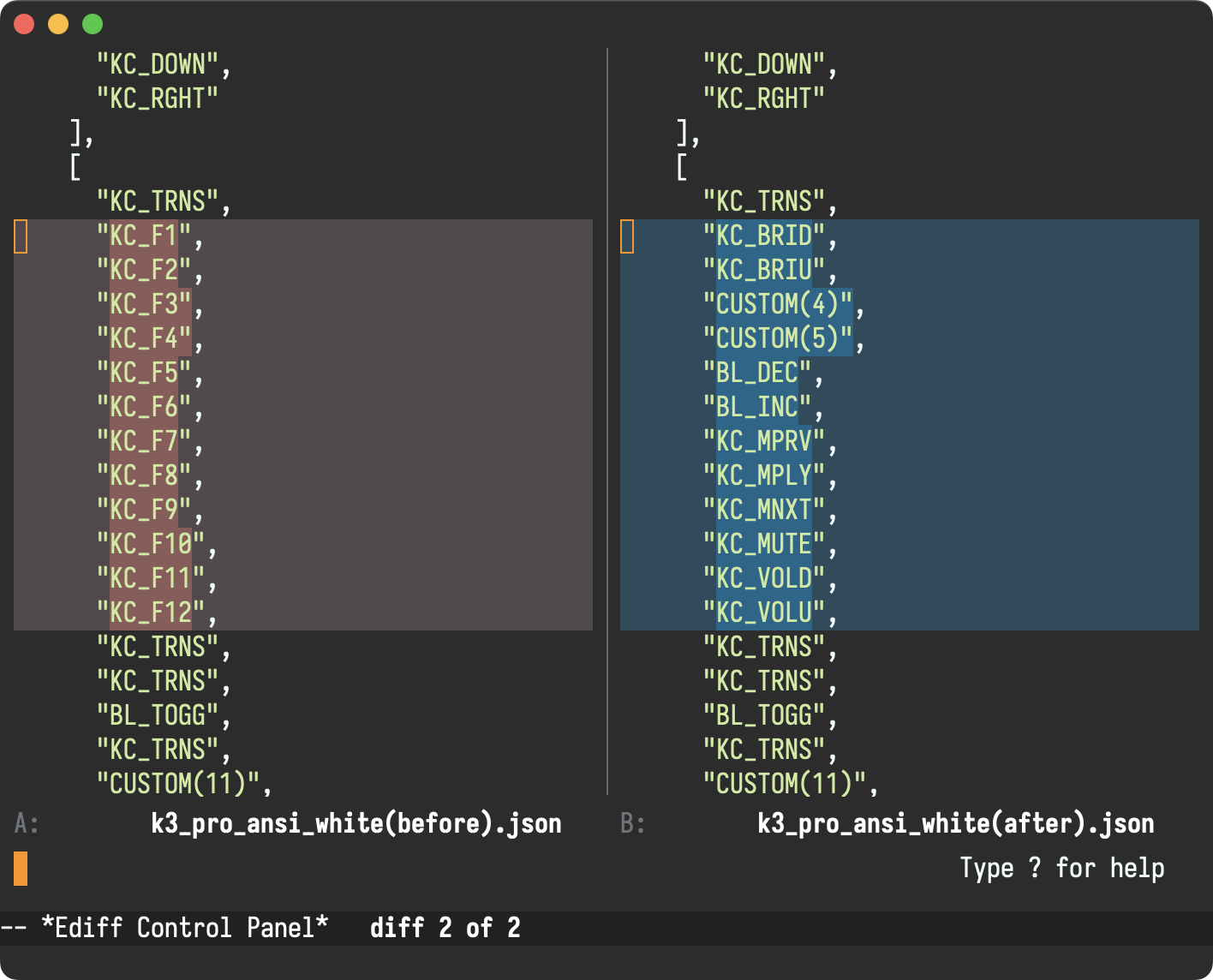The height and width of the screenshot is (980, 1213).
Task: Click on the "KC_F11" line
Action: 157,579
